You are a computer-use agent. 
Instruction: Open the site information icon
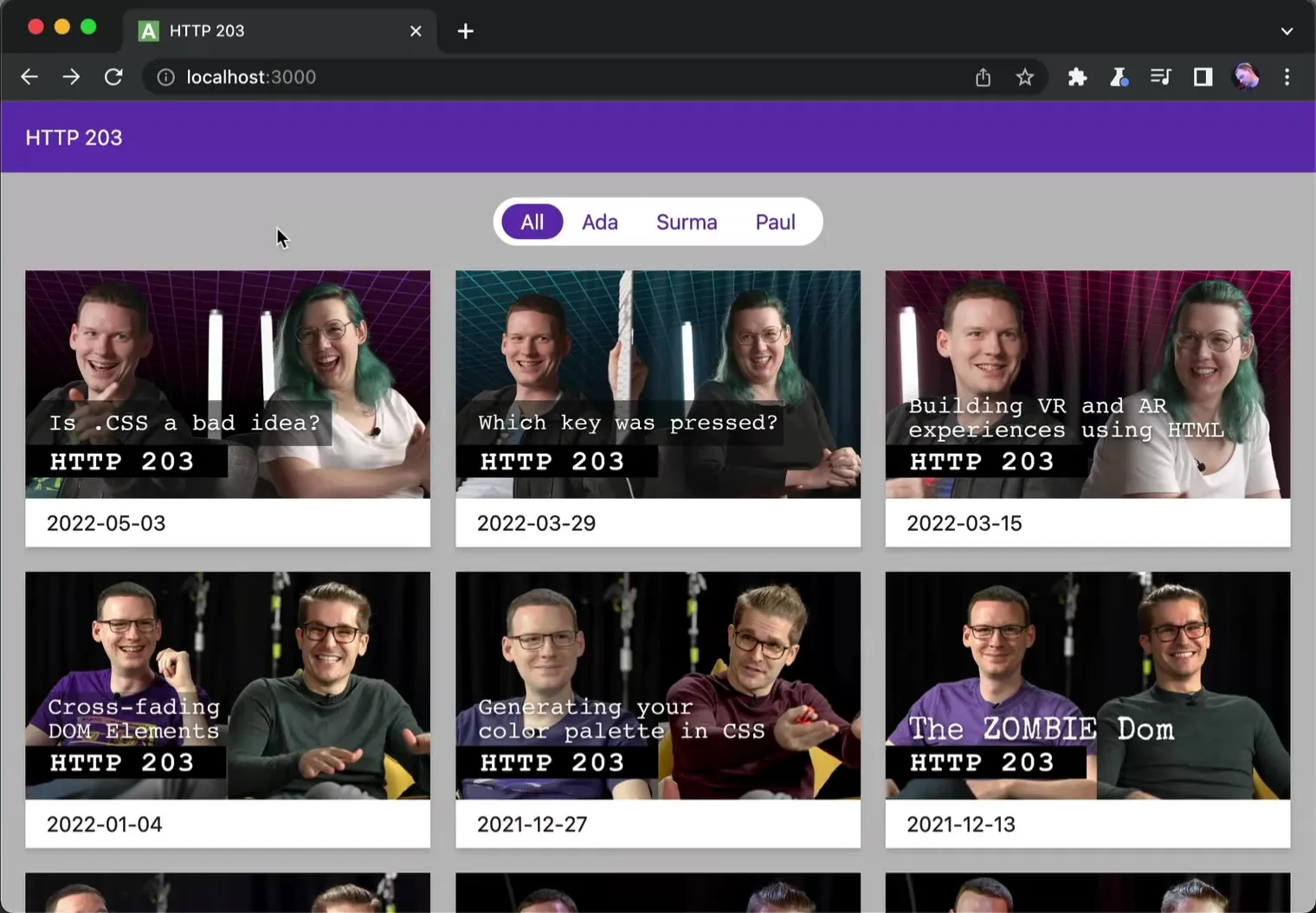[x=165, y=77]
